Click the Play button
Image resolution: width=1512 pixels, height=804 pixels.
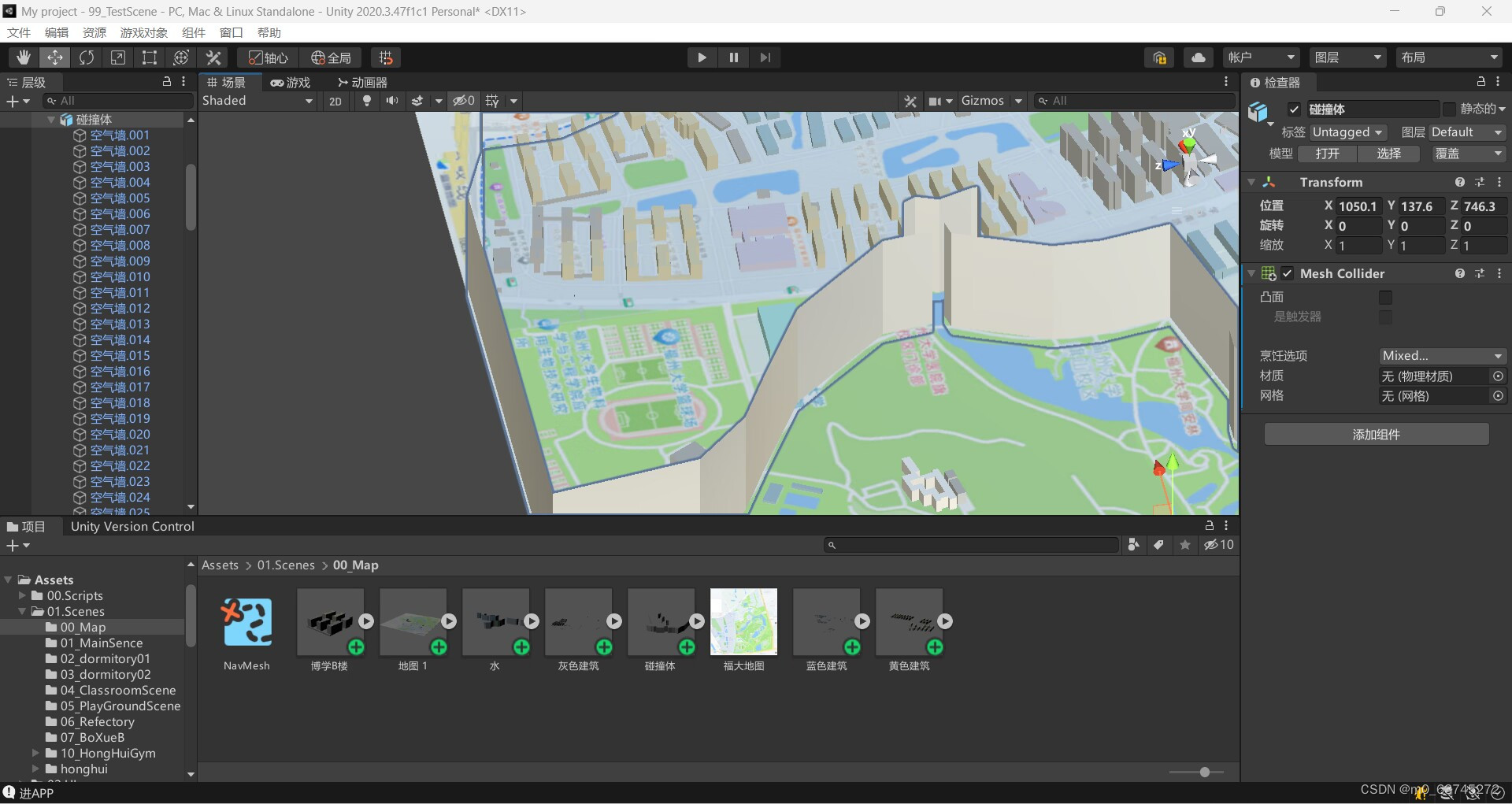(702, 57)
